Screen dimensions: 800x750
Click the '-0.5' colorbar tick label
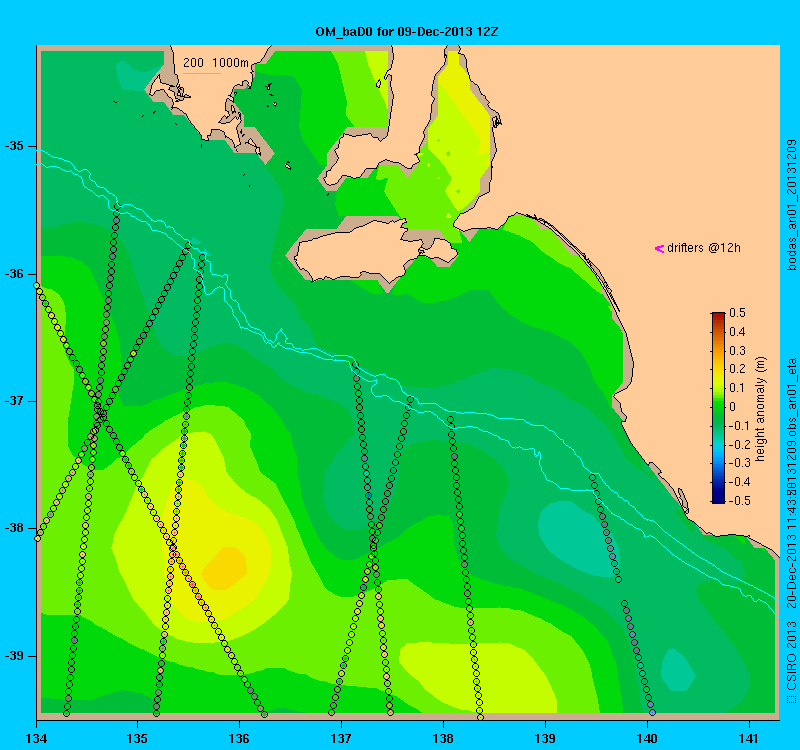tap(738, 501)
